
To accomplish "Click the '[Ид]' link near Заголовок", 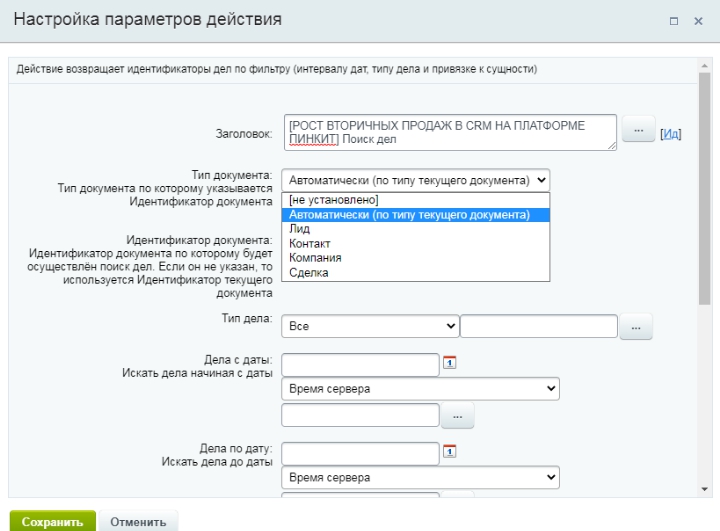I will point(671,135).
